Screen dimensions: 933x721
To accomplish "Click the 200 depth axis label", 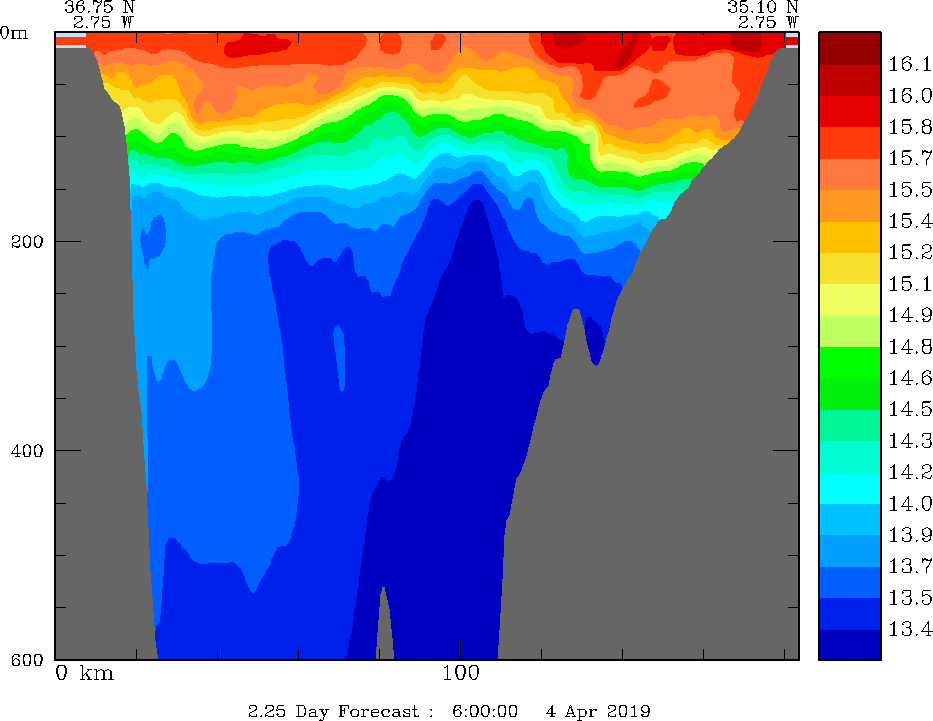I will tap(27, 241).
